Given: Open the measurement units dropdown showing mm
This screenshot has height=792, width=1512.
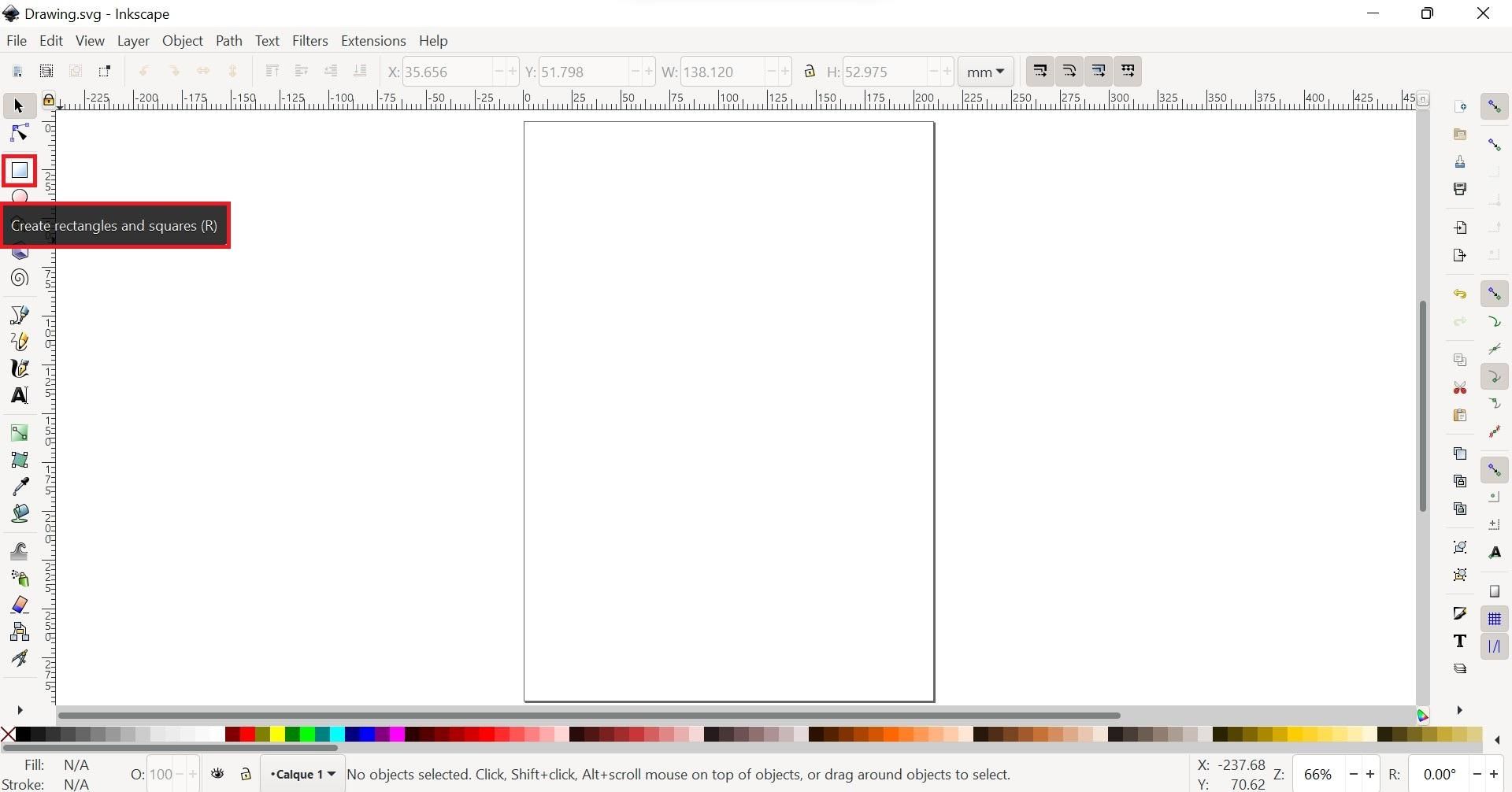Looking at the screenshot, I should [985, 71].
